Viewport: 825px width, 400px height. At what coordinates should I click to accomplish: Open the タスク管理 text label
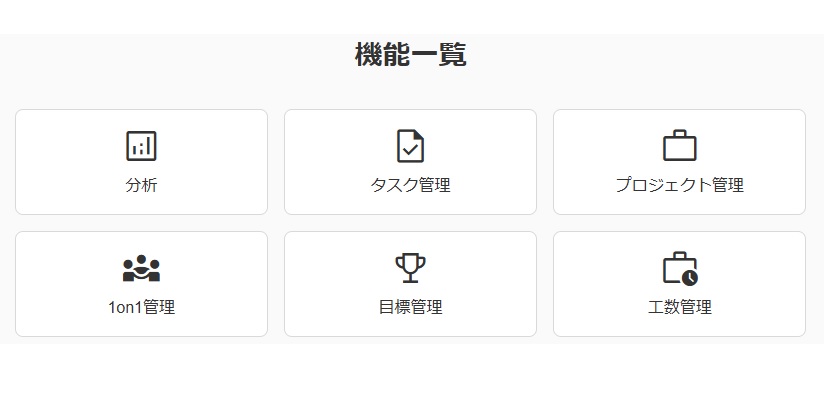click(410, 185)
